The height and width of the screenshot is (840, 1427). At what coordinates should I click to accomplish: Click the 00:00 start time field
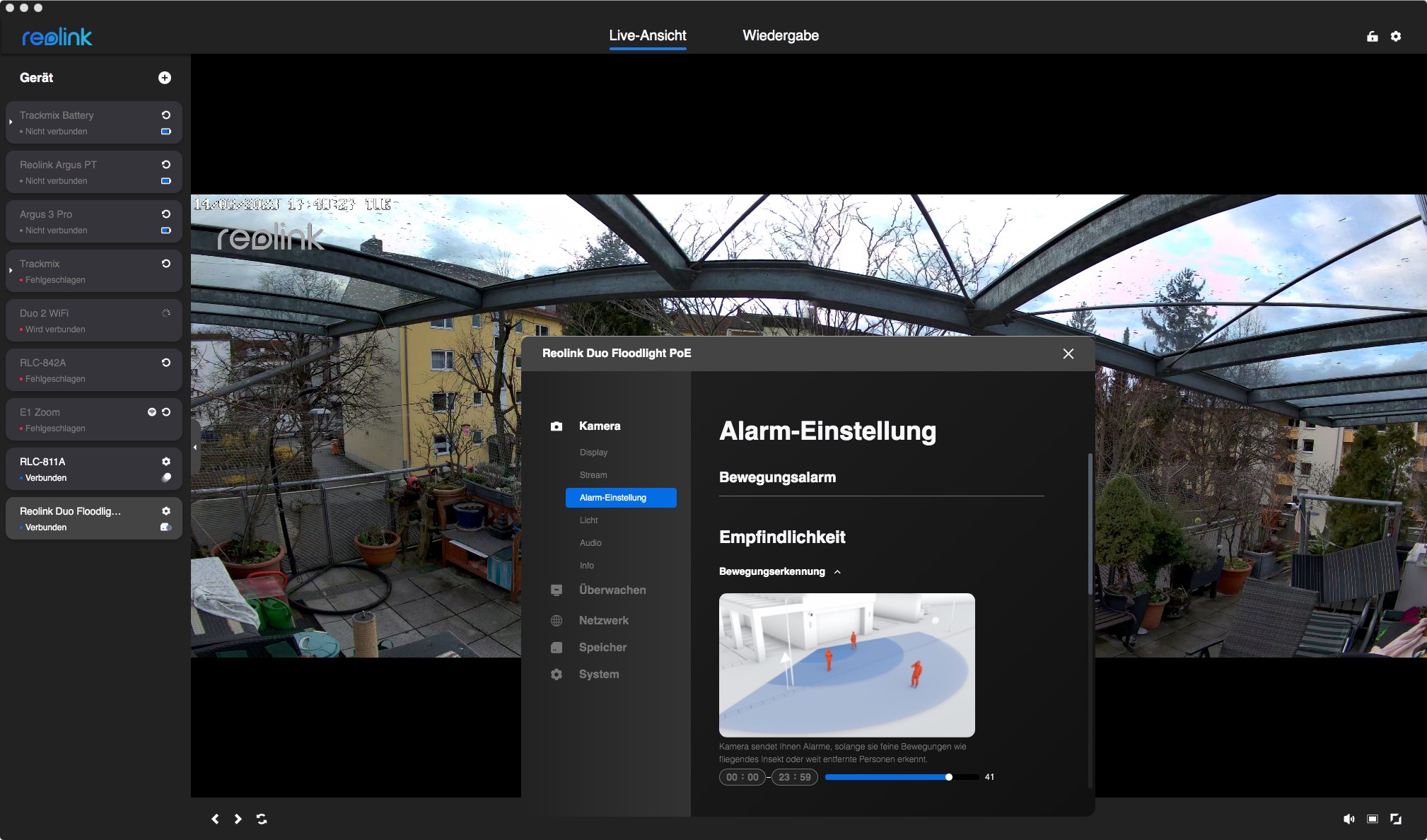(x=742, y=777)
